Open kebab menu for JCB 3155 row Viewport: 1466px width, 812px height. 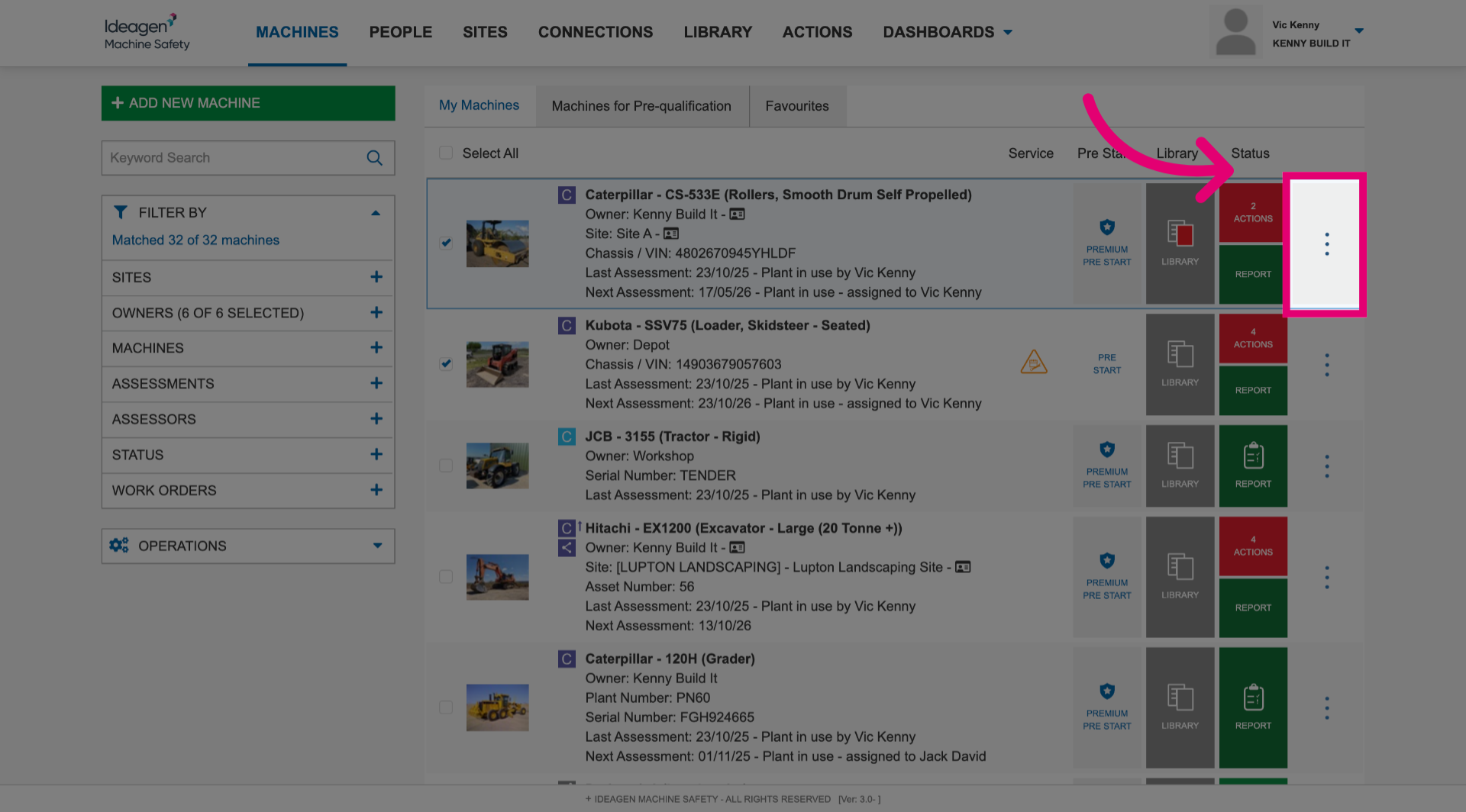click(x=1326, y=466)
